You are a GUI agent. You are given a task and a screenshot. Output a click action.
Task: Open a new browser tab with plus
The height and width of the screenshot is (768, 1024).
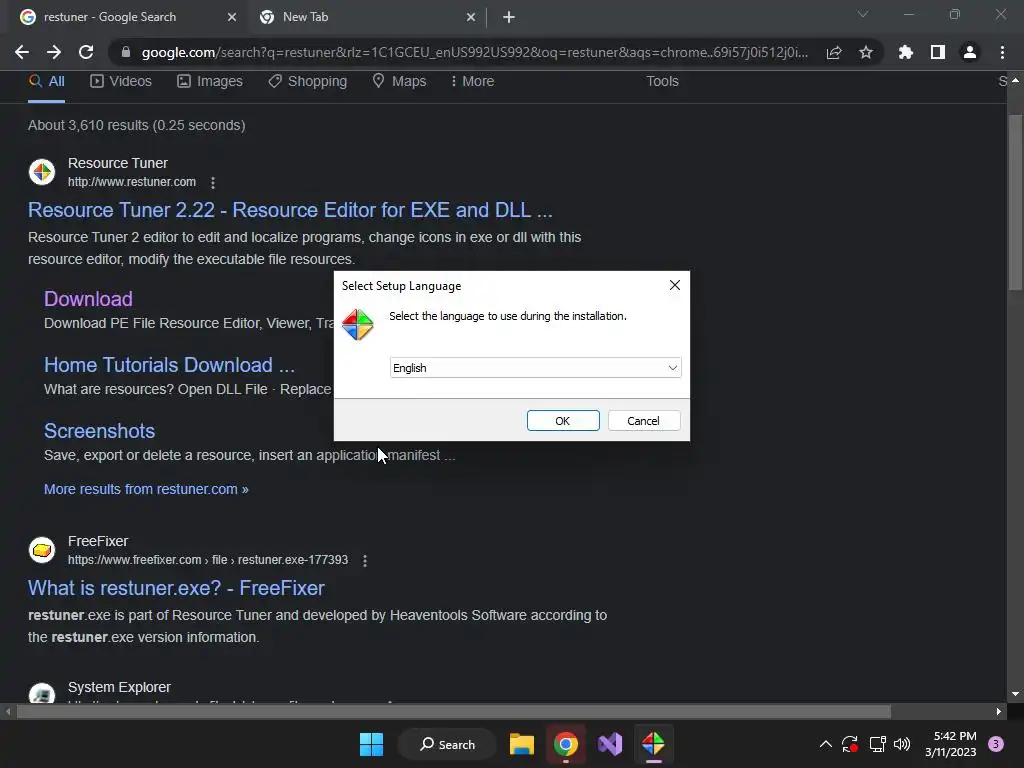(x=509, y=17)
